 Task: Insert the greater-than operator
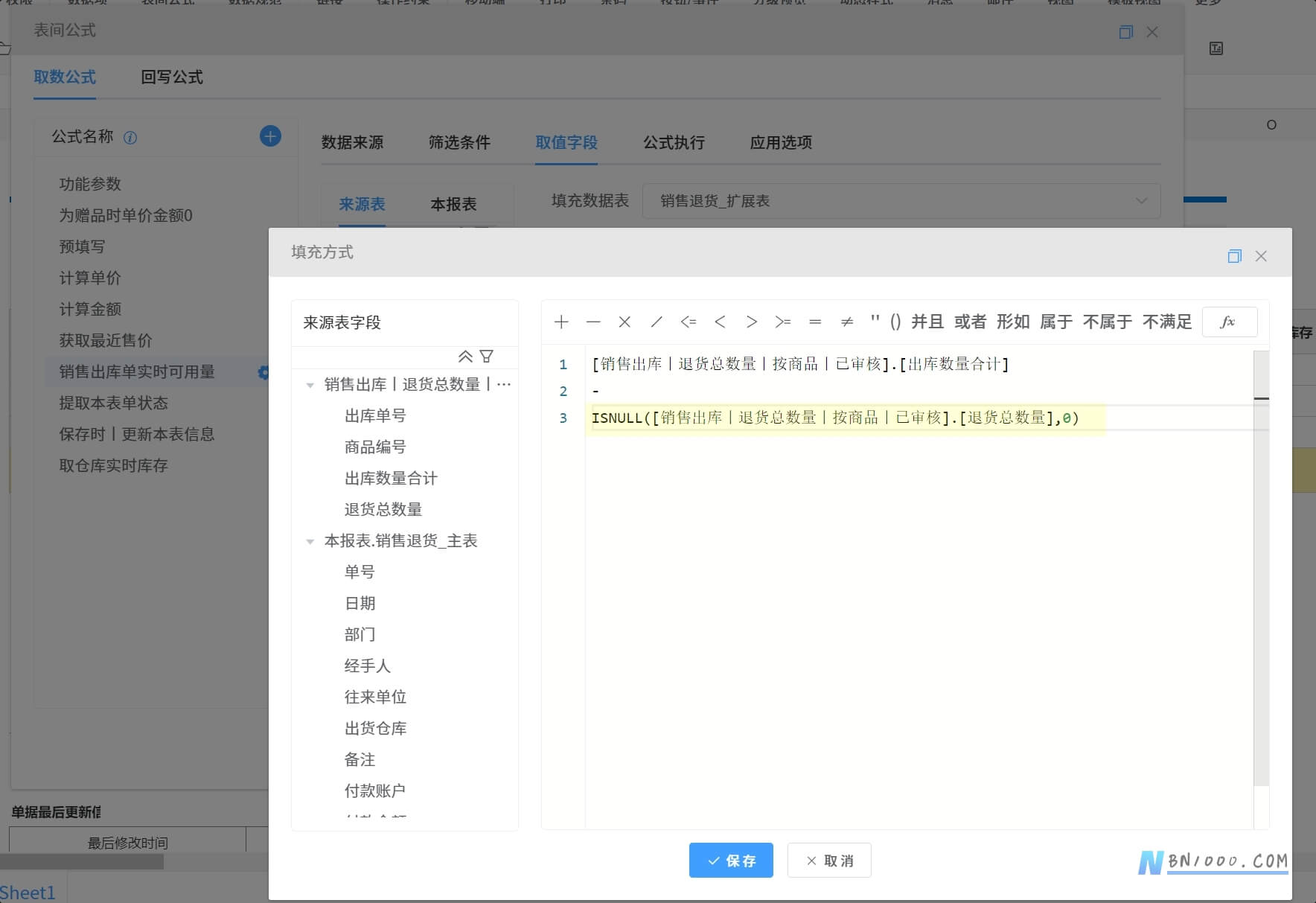point(751,322)
